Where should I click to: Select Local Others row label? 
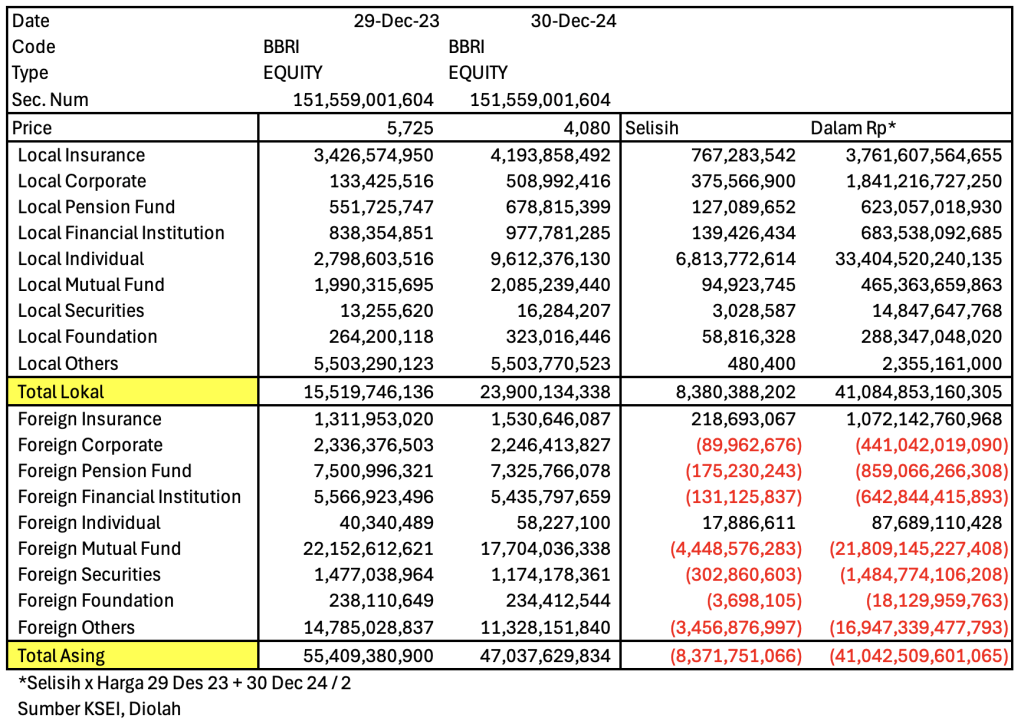68,363
